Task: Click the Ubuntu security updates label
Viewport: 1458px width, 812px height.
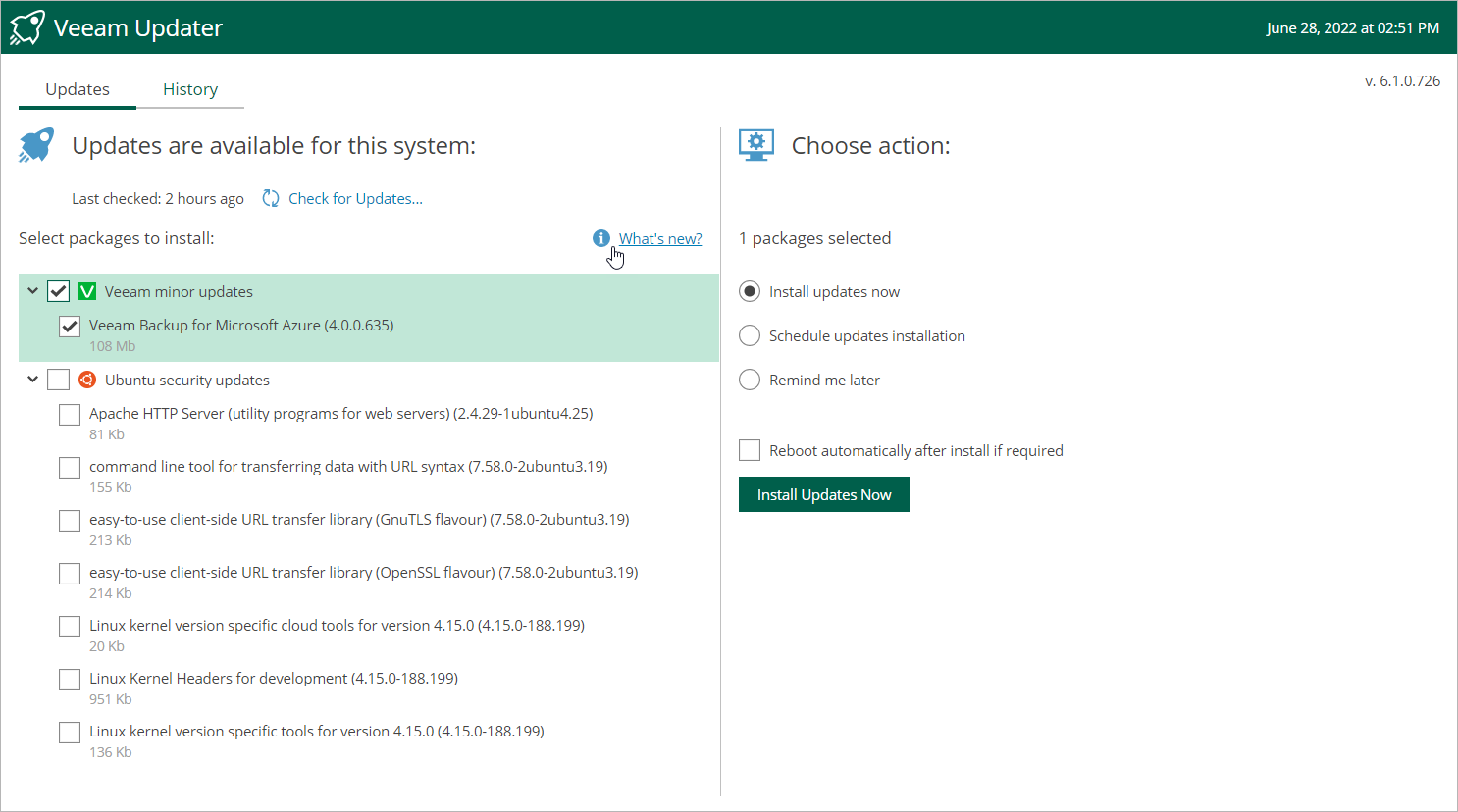Action: (x=187, y=380)
